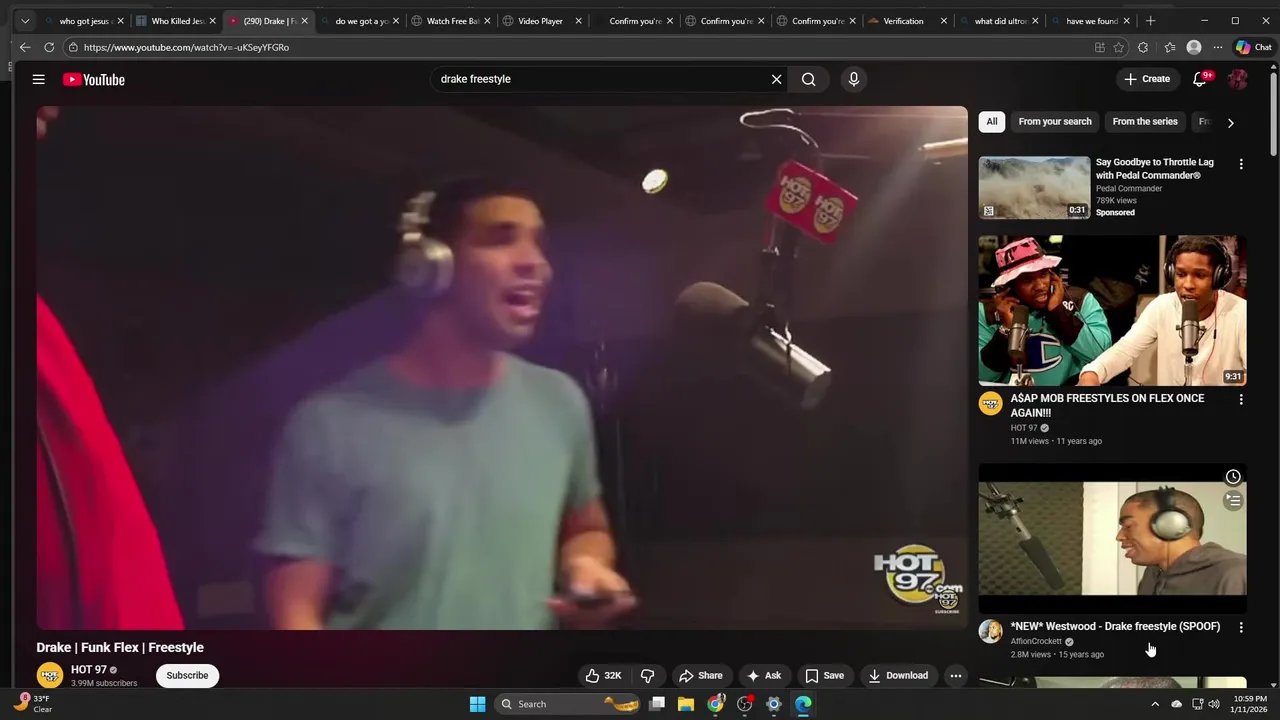Open the browser tab list dropdown

(x=25, y=21)
